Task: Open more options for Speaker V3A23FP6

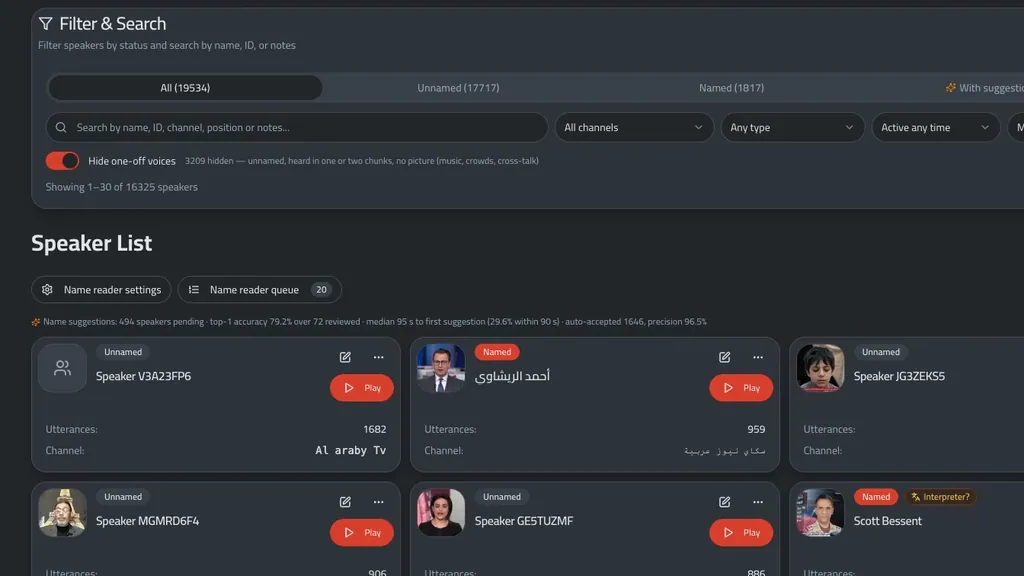Action: (x=379, y=357)
